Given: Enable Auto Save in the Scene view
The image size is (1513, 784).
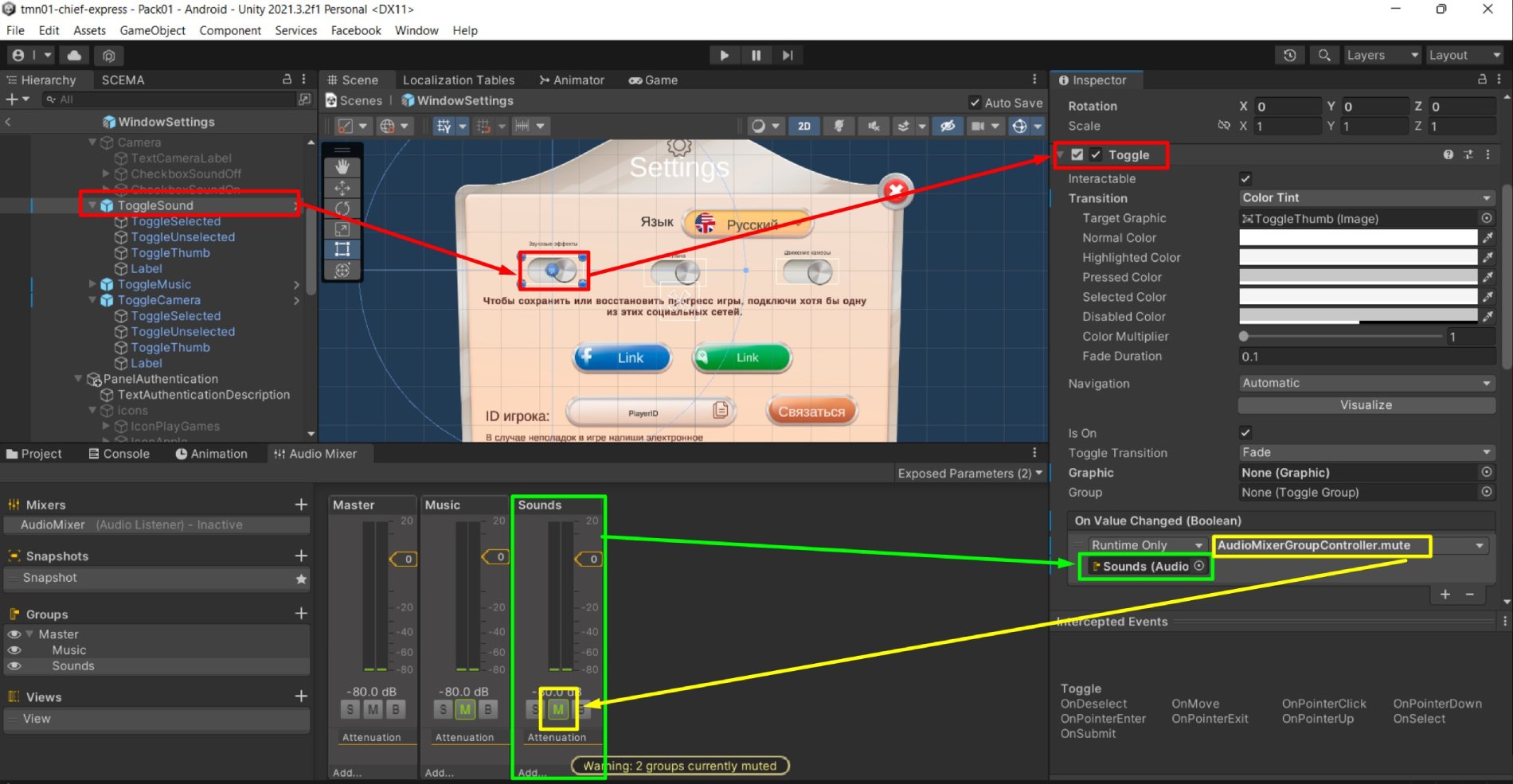Looking at the screenshot, I should coord(975,102).
